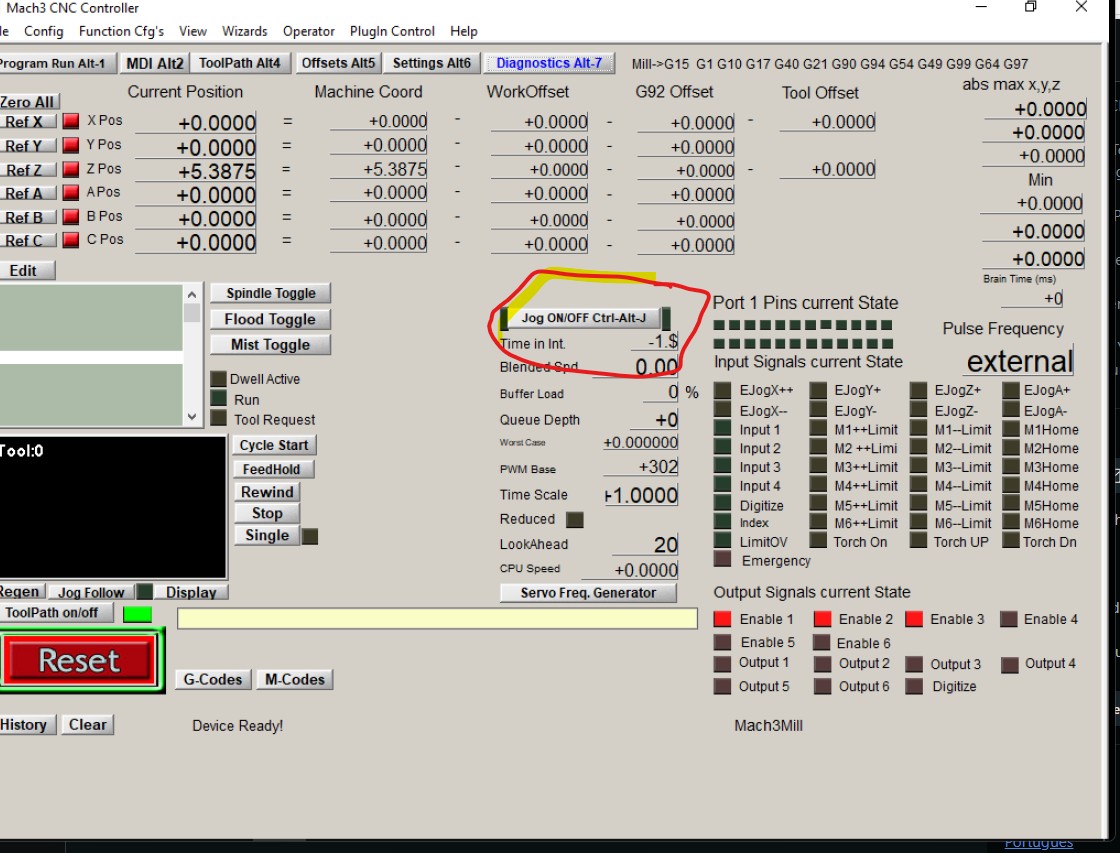Click the EJogX++ input LED

click(722, 390)
